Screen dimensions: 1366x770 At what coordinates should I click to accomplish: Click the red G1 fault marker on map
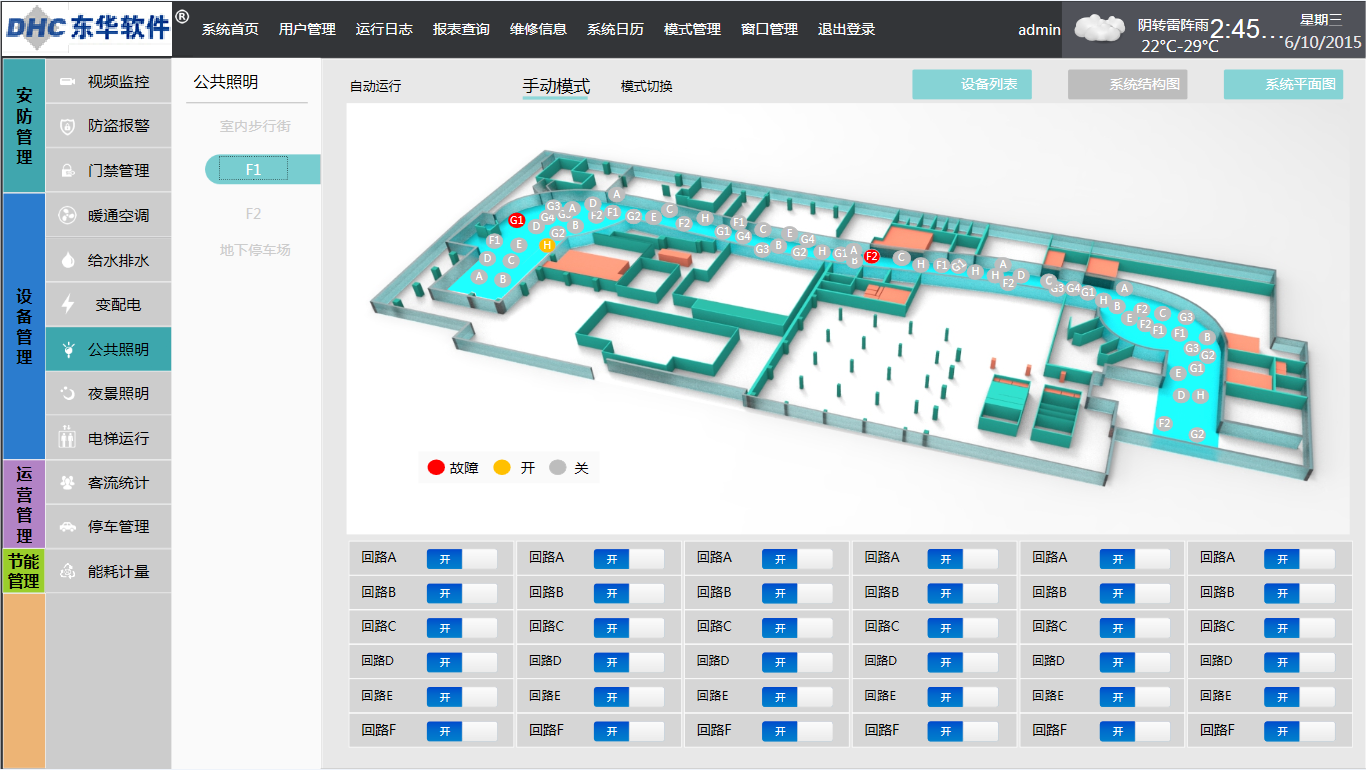(516, 220)
